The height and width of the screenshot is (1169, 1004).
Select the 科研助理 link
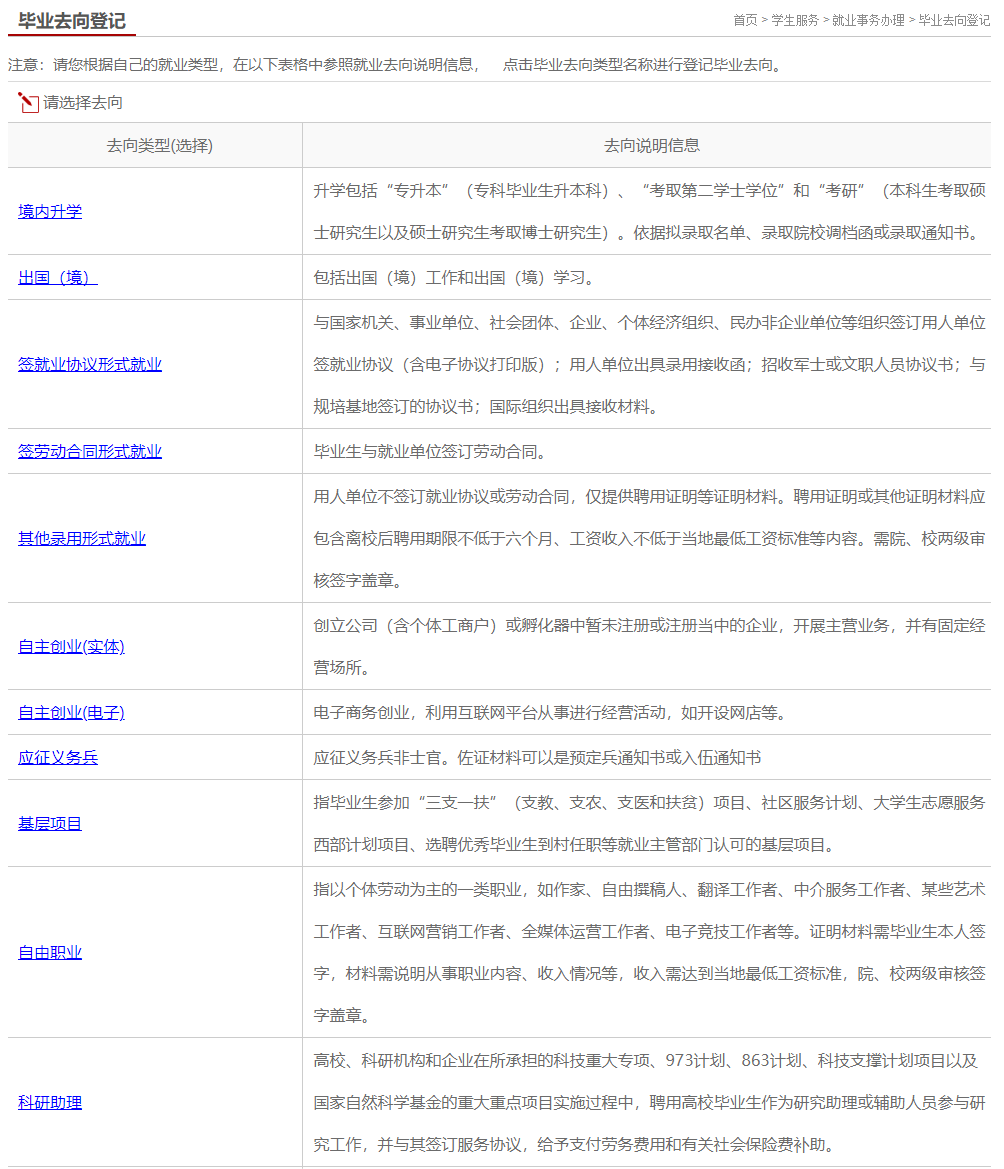50,1103
